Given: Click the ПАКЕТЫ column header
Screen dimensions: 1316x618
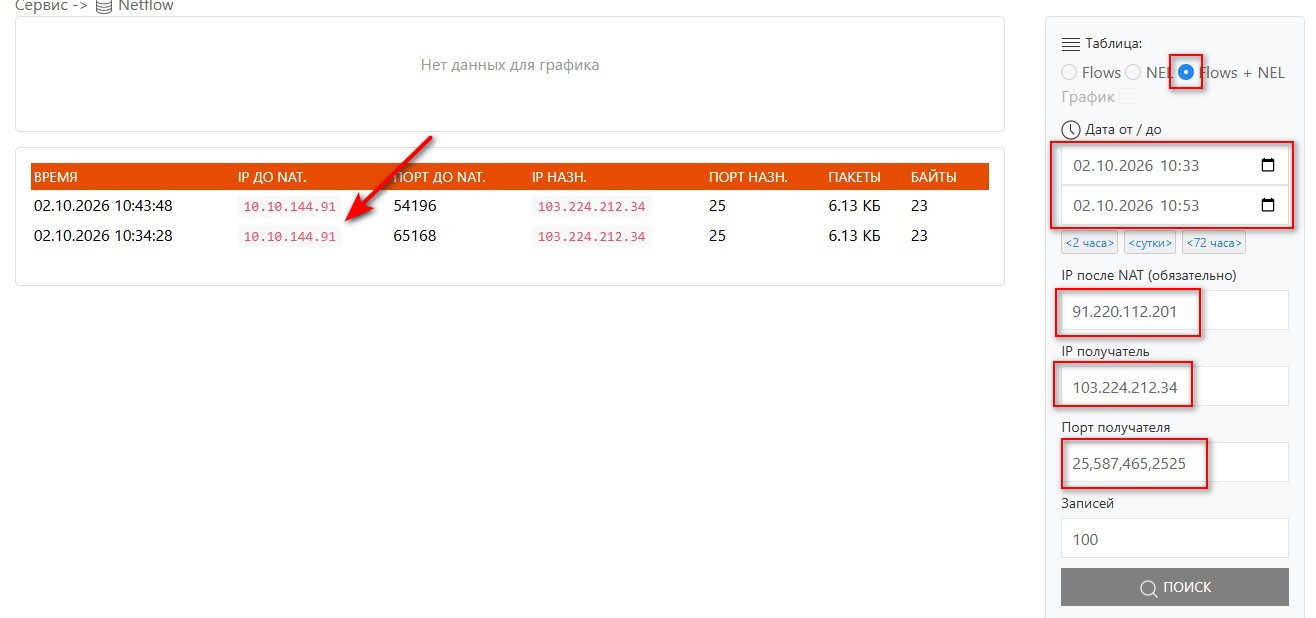Looking at the screenshot, I should tap(854, 177).
